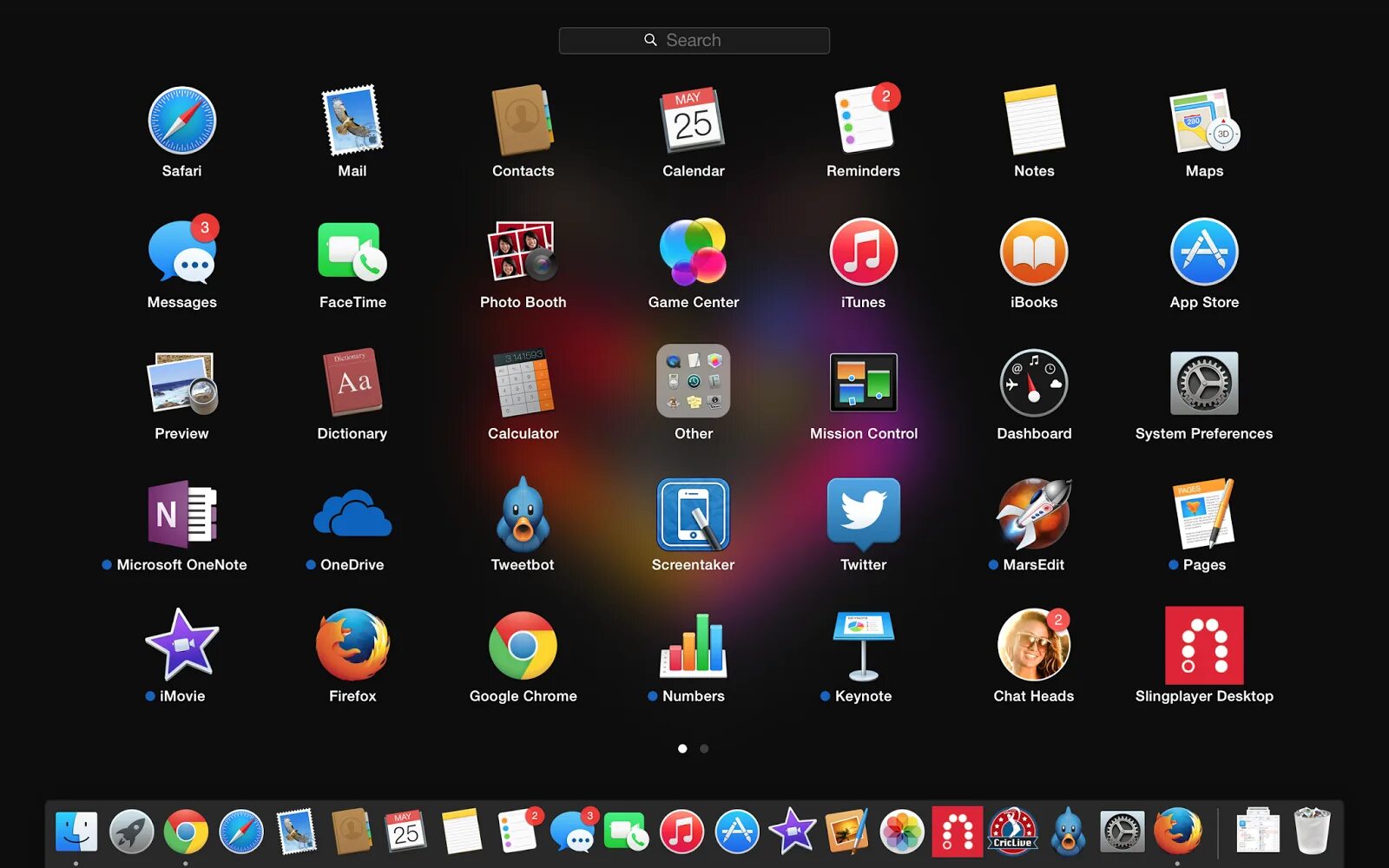Launch the Maps app

tap(1204, 121)
